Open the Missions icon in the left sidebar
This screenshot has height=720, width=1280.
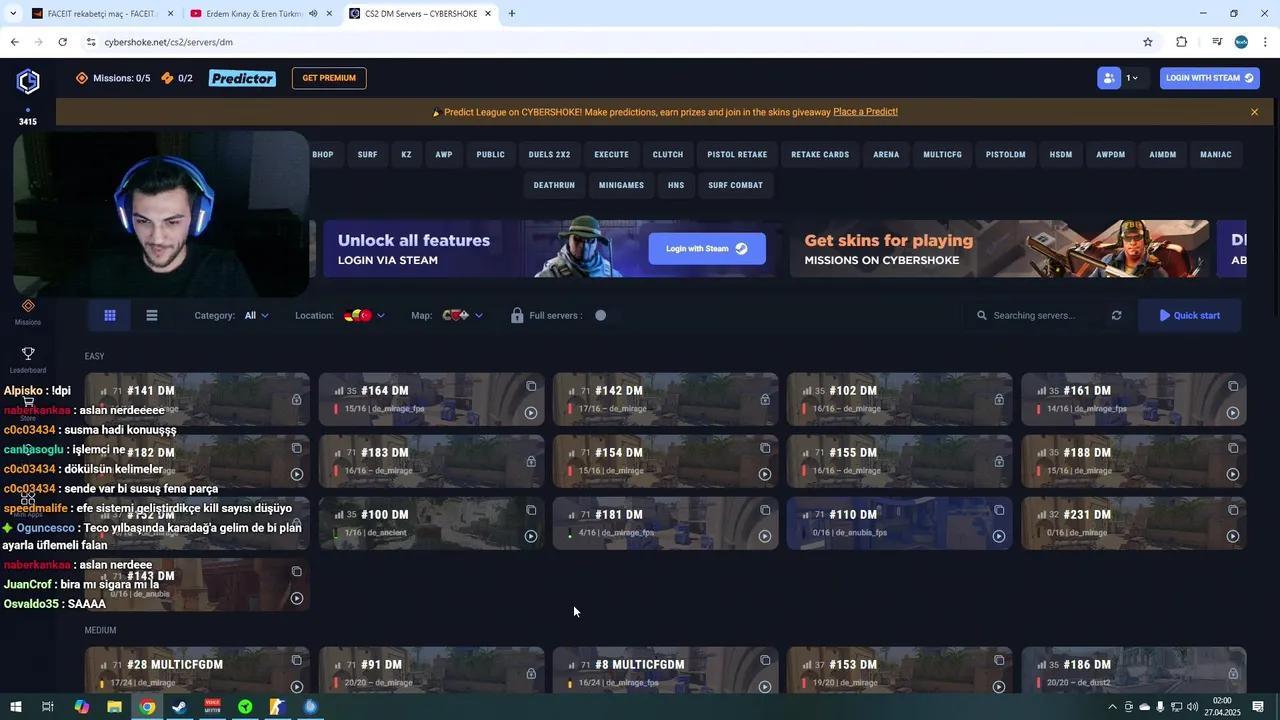(x=27, y=306)
